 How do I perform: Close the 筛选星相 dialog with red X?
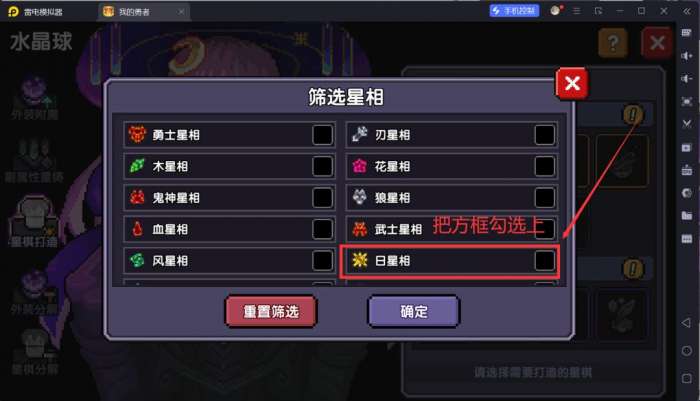point(572,84)
